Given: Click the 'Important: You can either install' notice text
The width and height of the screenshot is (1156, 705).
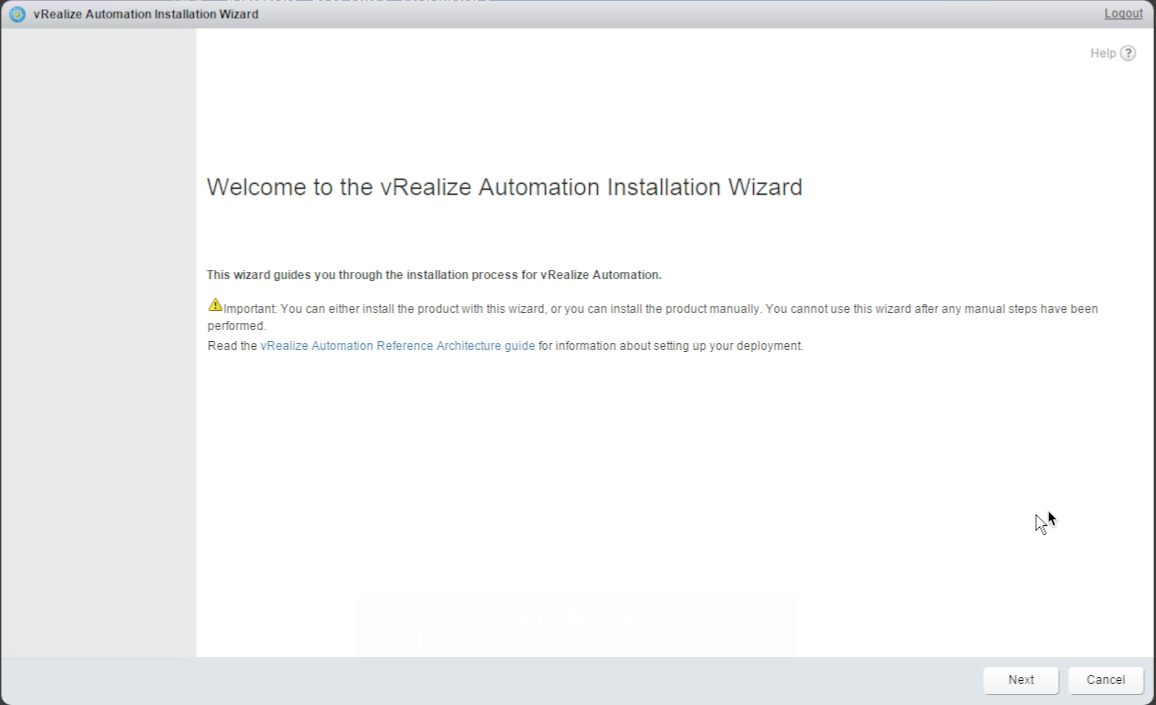Looking at the screenshot, I should point(652,317).
